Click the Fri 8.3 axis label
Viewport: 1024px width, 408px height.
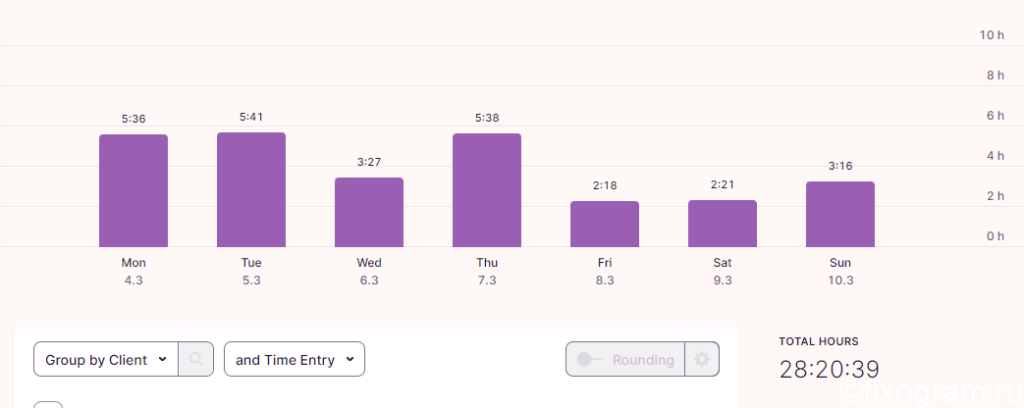click(605, 272)
